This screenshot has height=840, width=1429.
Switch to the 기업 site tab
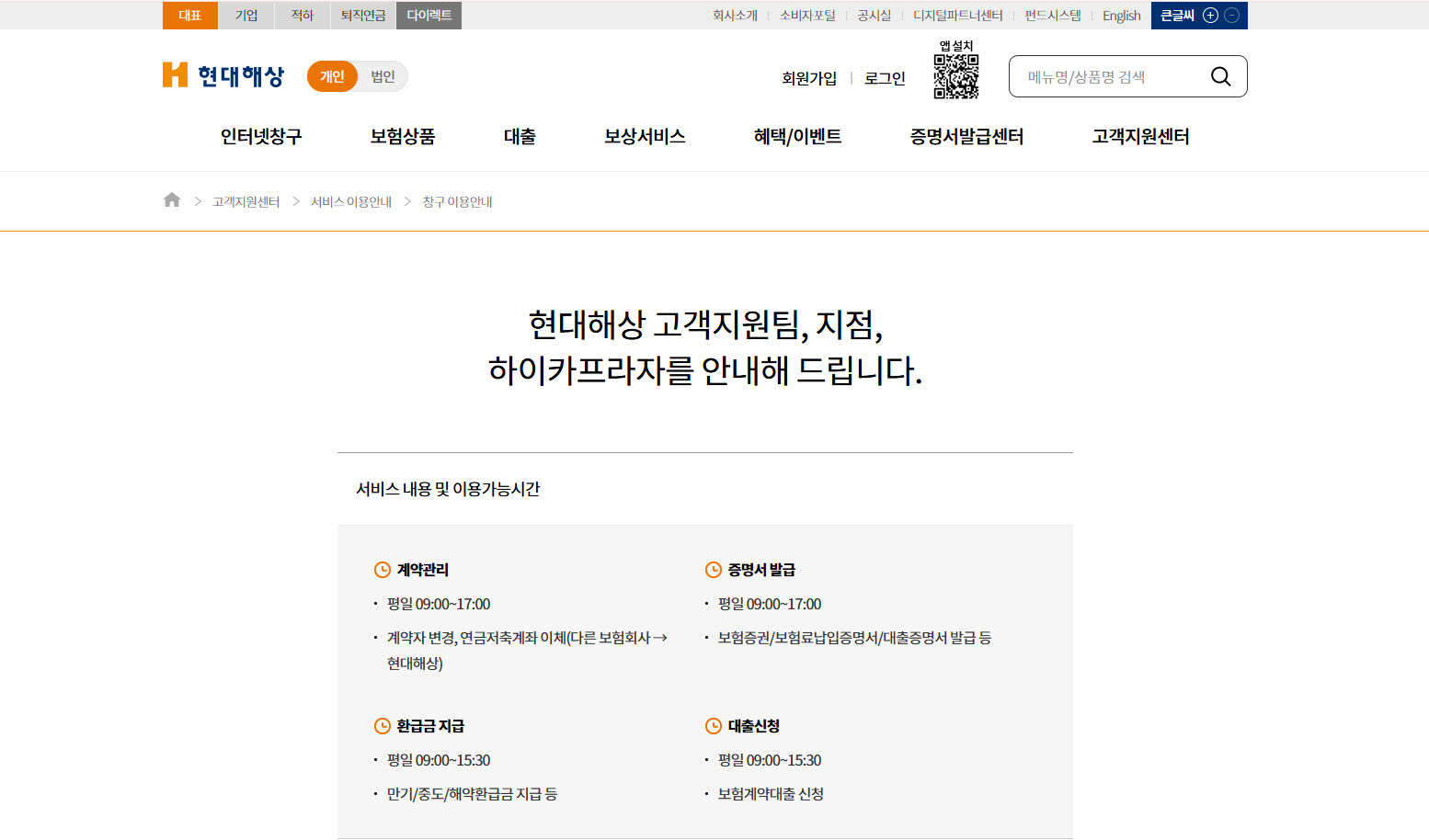[x=246, y=16]
